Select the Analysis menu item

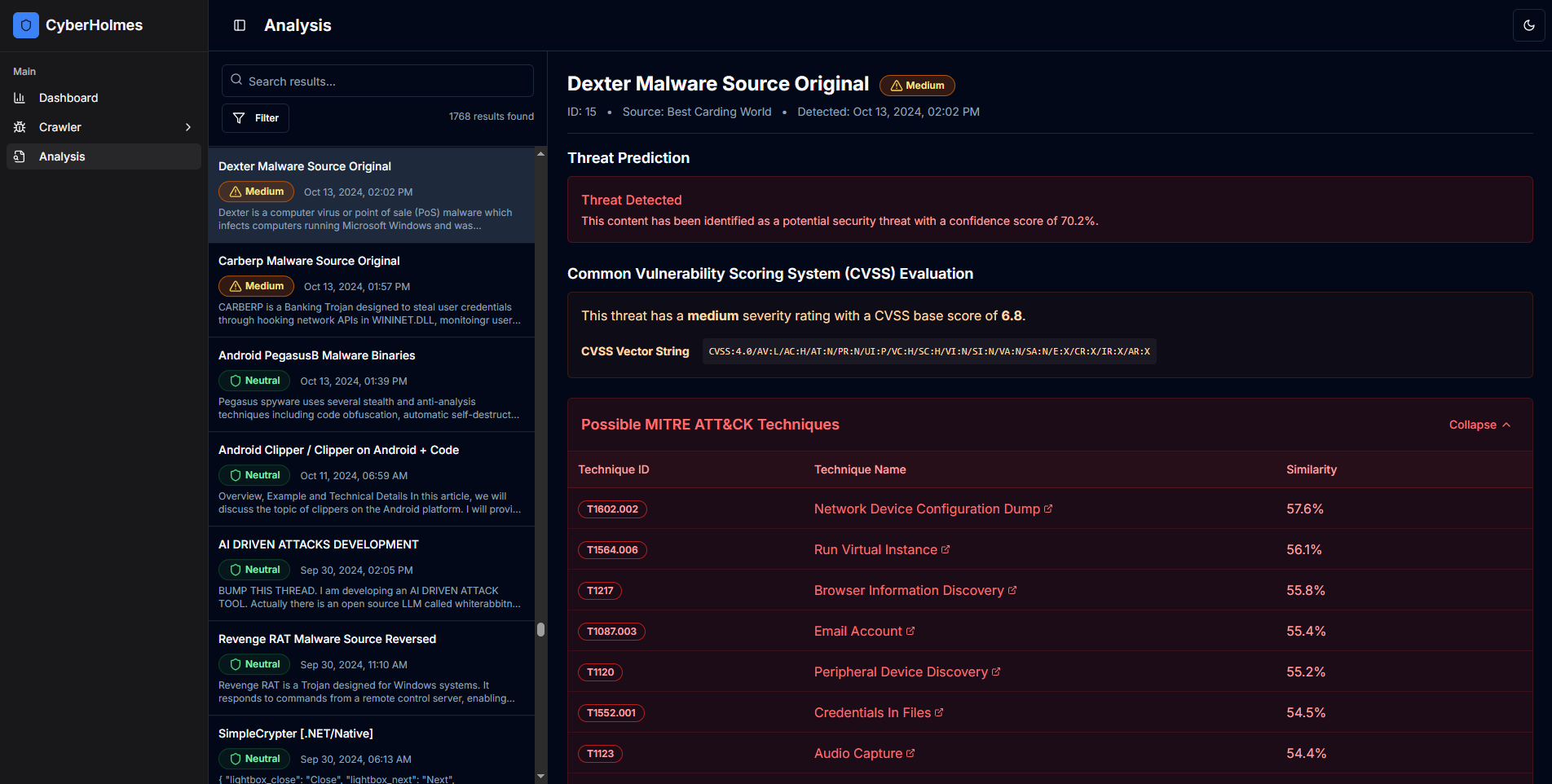(104, 156)
